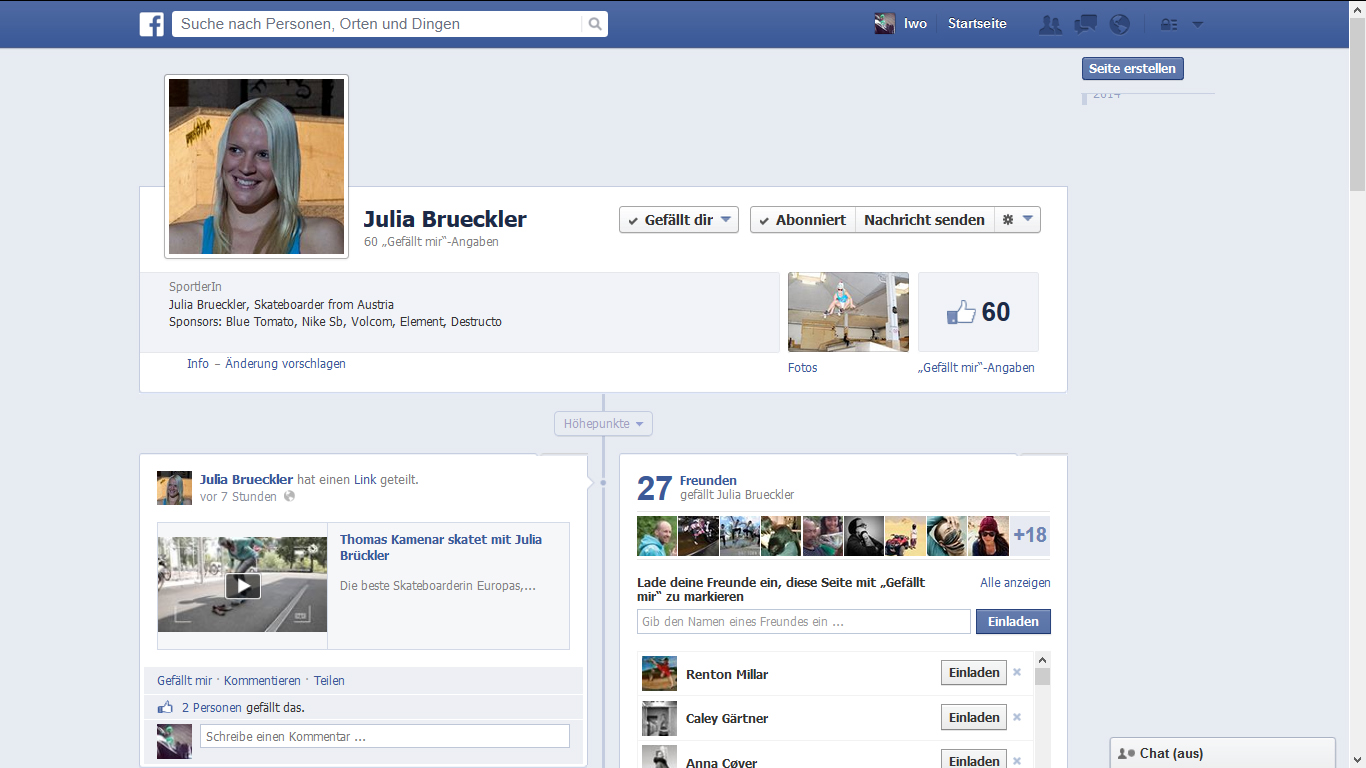Image resolution: width=1366 pixels, height=768 pixels.
Task: Open the notifications globe icon
Action: click(1120, 24)
